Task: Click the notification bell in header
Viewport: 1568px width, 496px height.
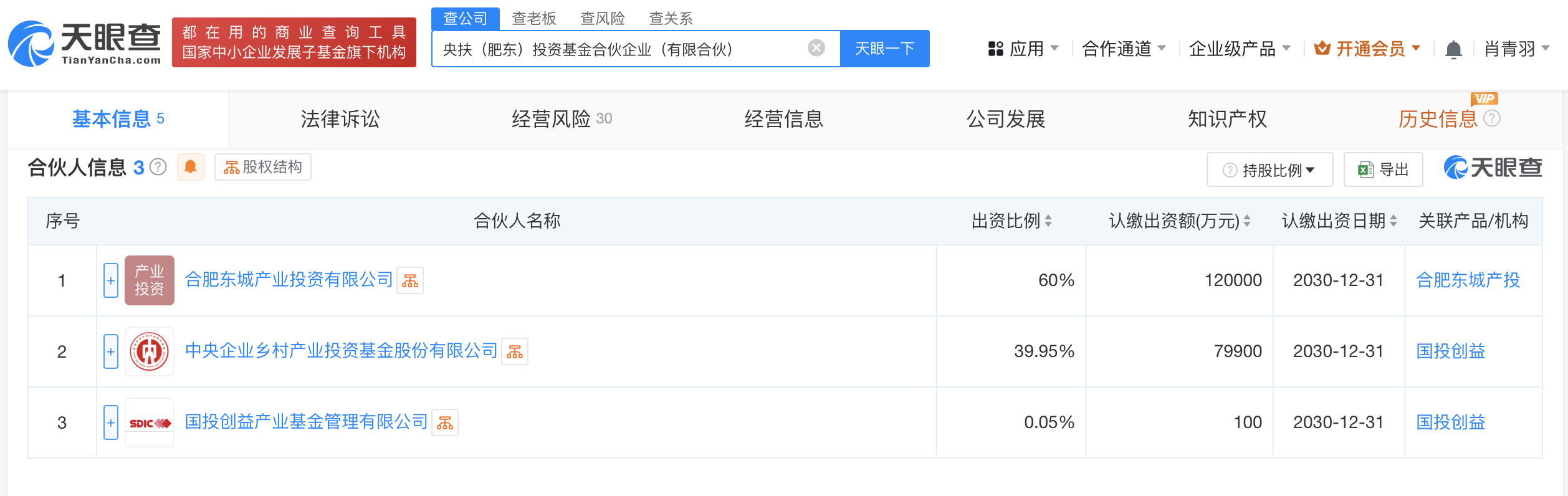Action: (x=1453, y=49)
